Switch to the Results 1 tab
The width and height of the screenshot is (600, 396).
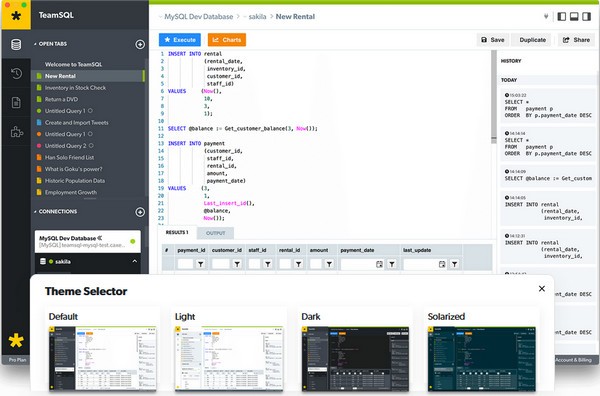click(177, 232)
